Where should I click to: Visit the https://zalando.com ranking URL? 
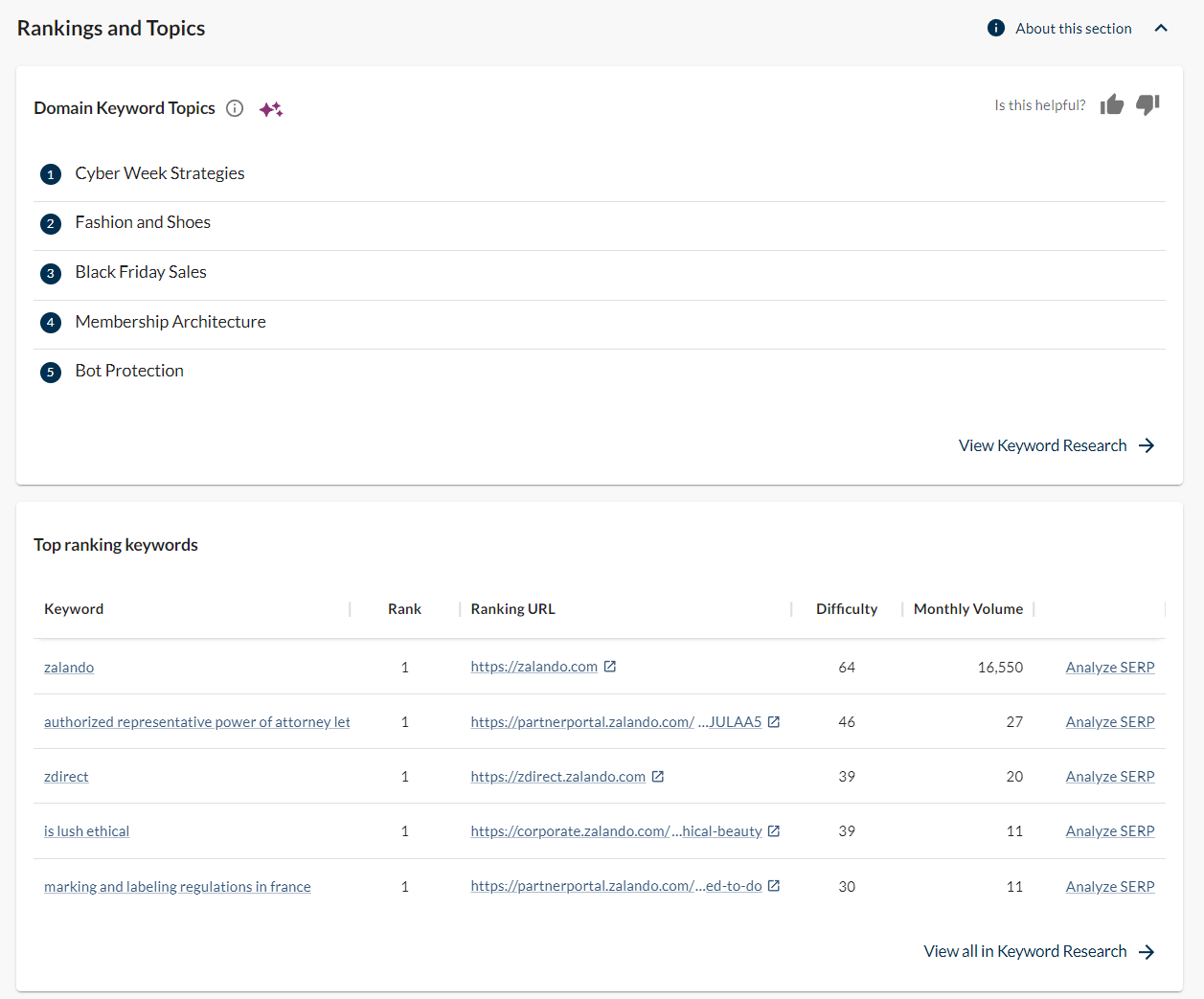click(x=534, y=667)
